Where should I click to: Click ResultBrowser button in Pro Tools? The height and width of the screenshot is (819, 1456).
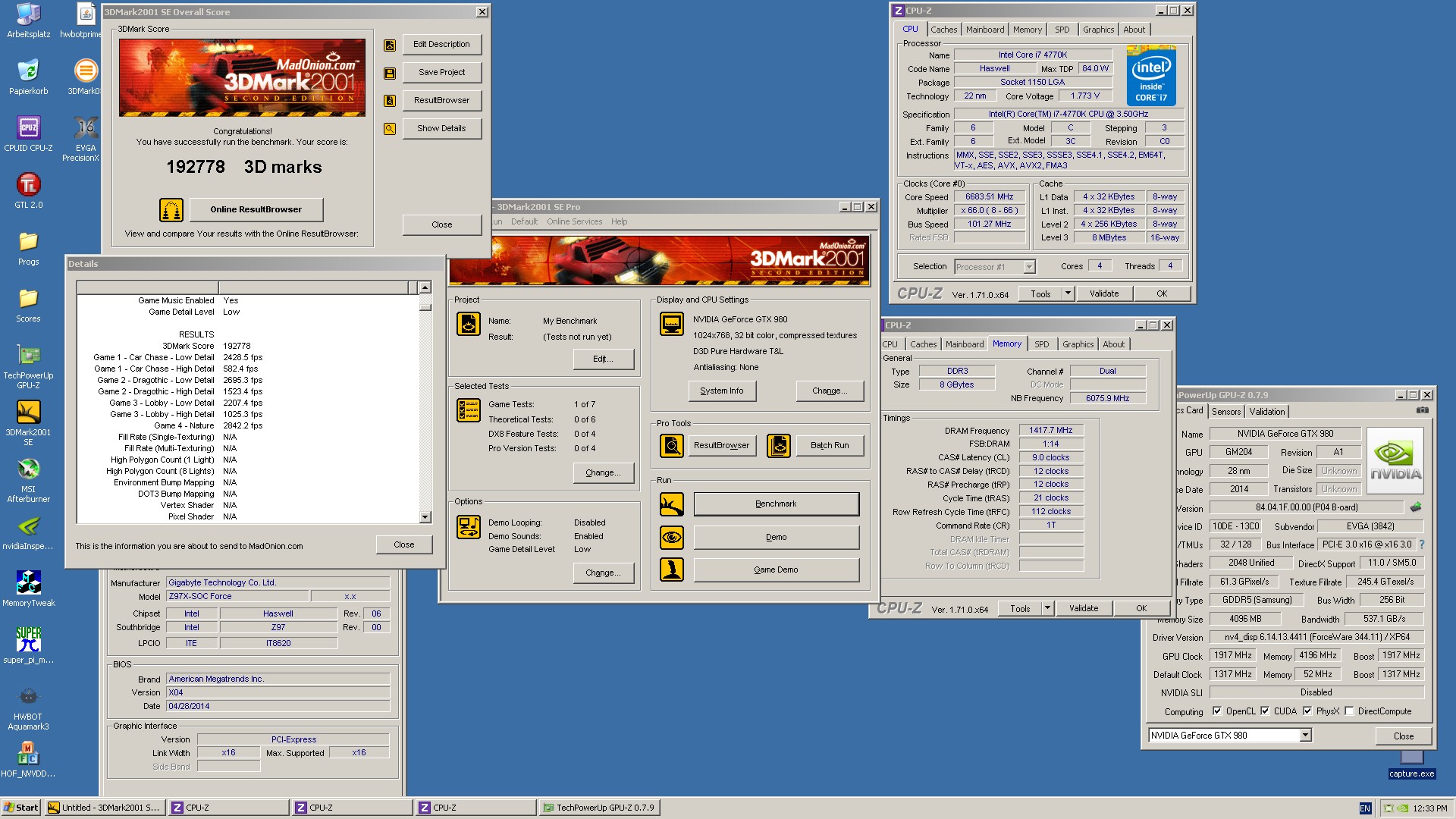tap(721, 446)
